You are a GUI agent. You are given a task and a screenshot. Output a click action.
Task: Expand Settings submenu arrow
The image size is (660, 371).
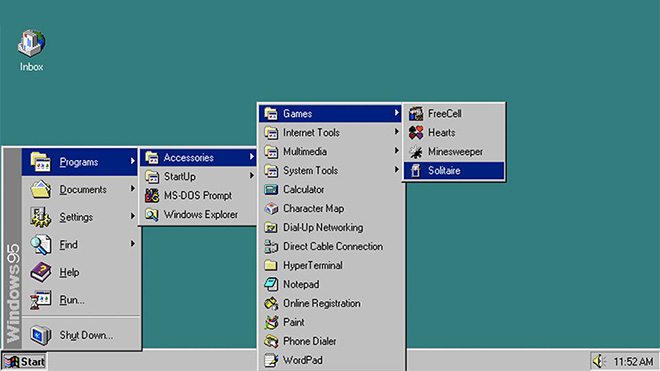132,216
